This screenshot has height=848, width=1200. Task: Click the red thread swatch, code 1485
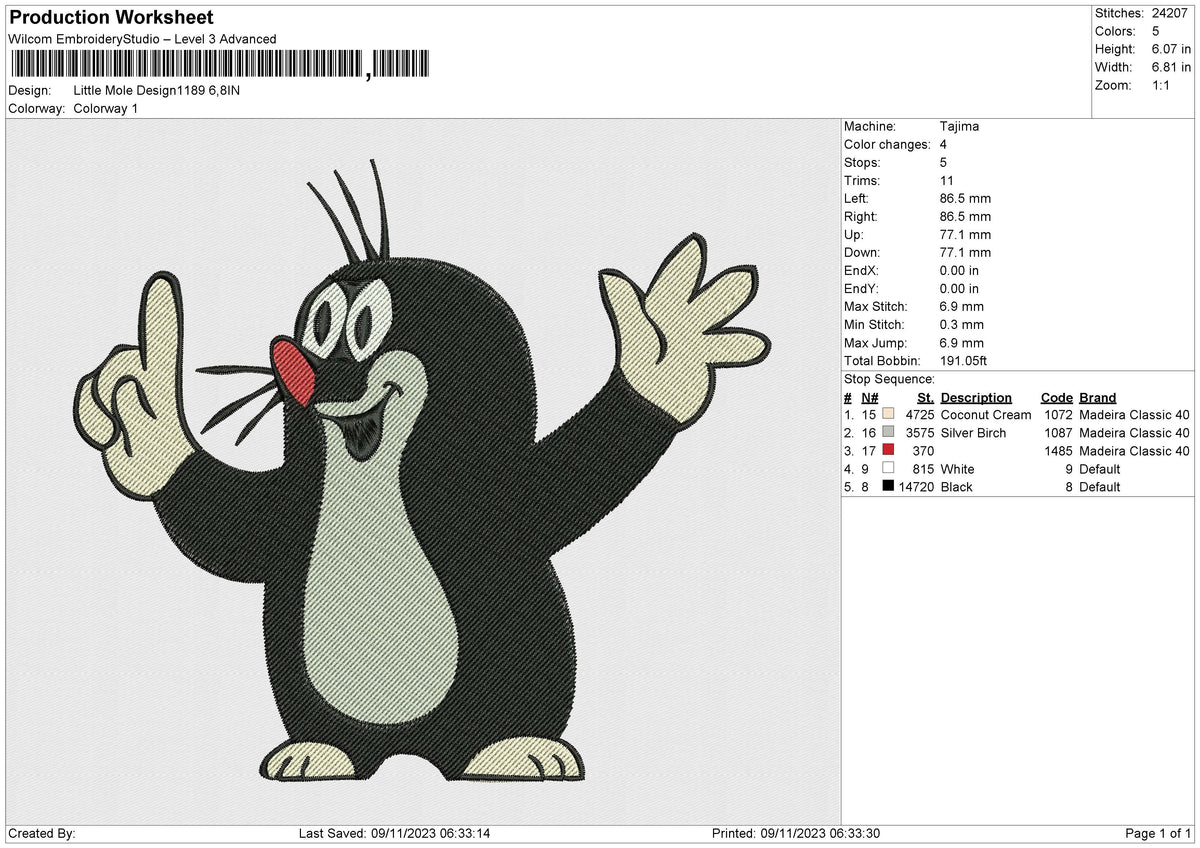[x=888, y=451]
